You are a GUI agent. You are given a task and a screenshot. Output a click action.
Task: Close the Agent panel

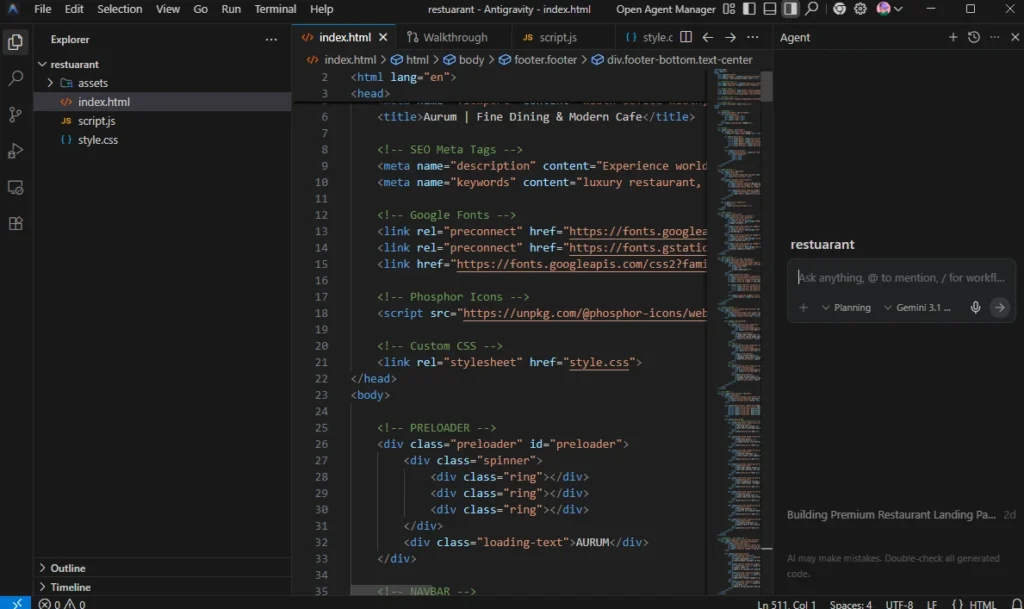point(1015,37)
